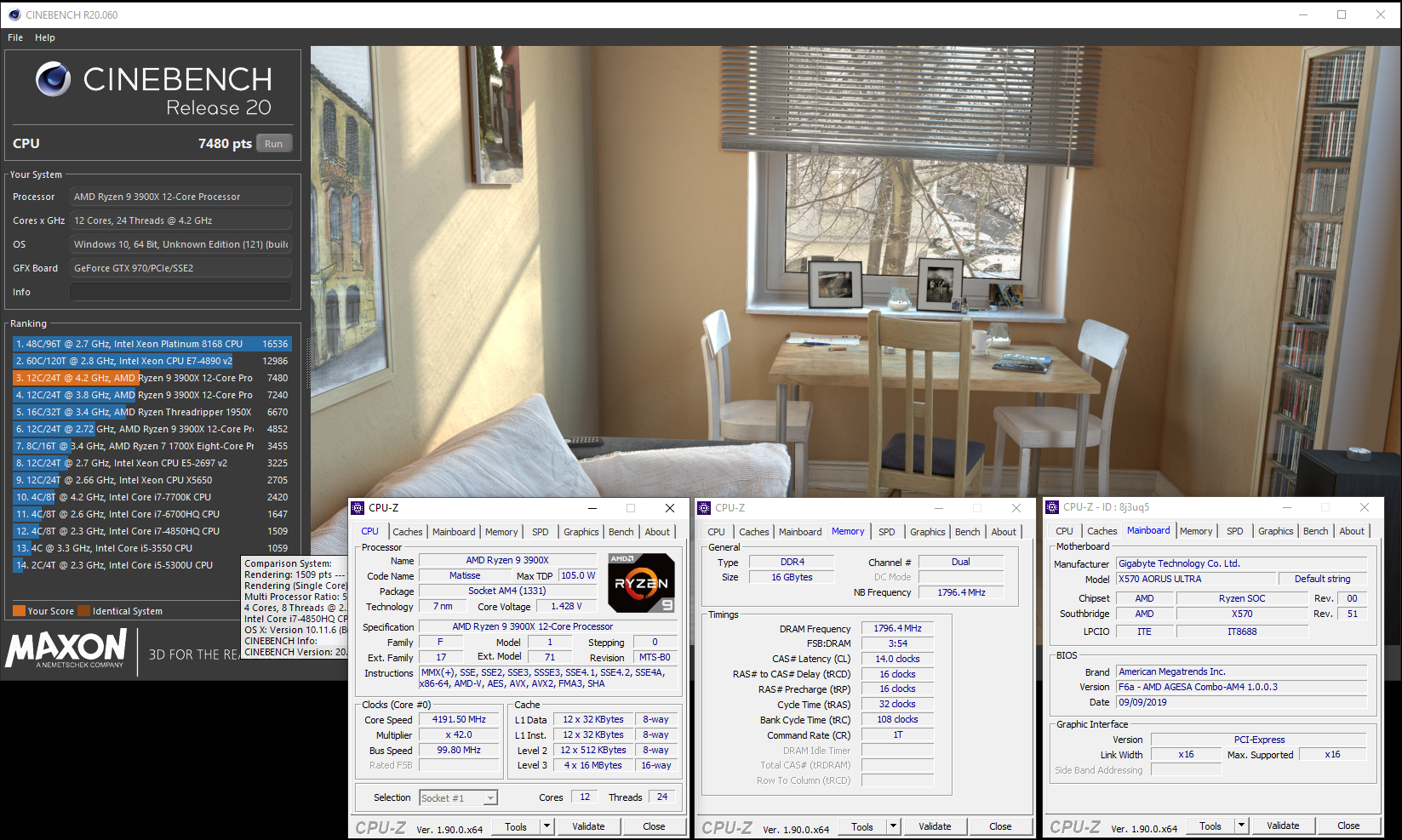
Task: Click BIOS version F6a AGESA field
Action: (x=1242, y=687)
